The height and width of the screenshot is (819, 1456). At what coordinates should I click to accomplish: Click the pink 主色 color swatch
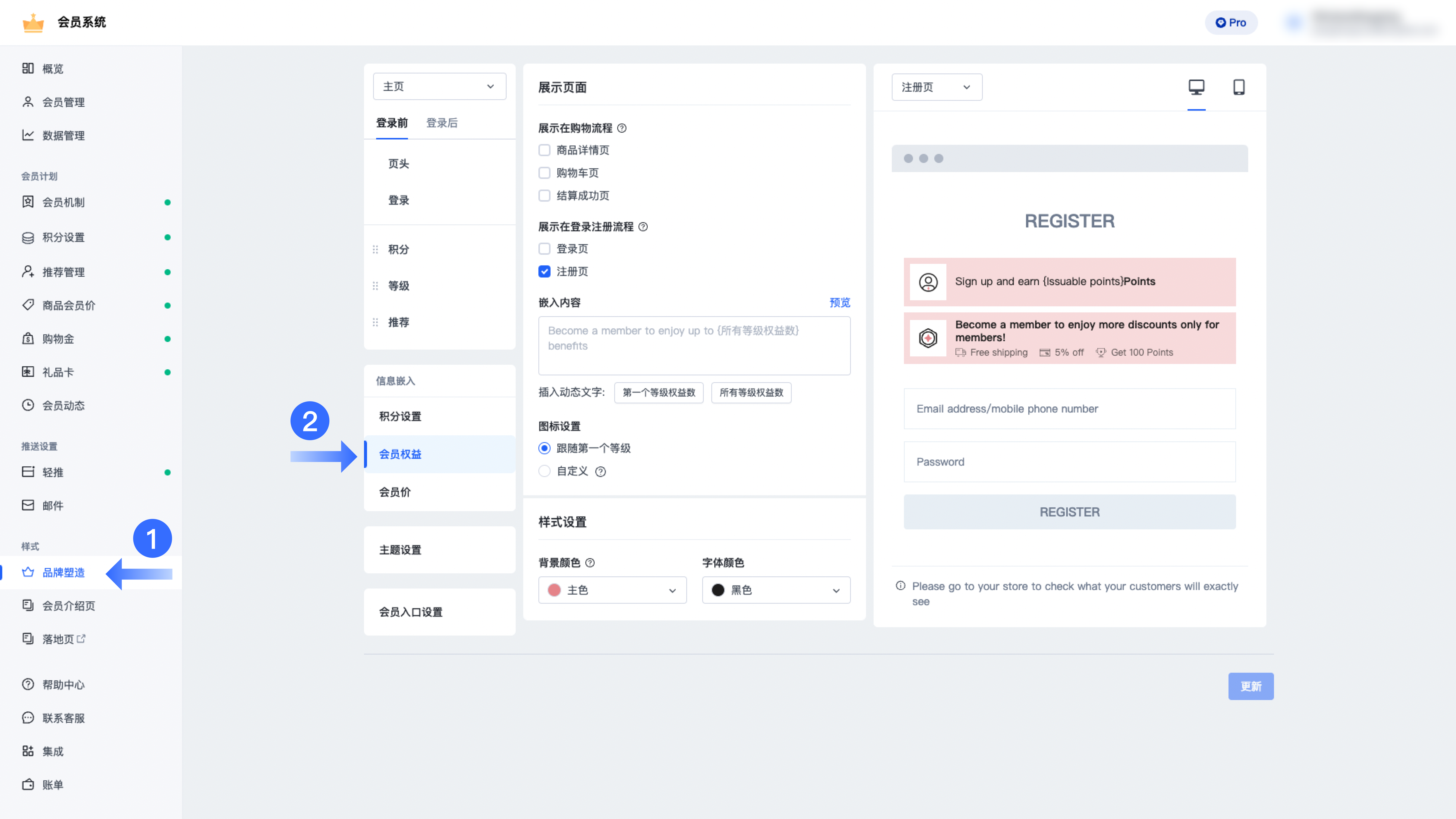click(x=554, y=590)
